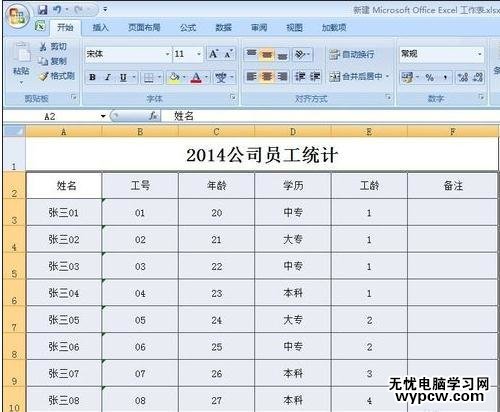Toggle italic formatting

tap(108, 78)
